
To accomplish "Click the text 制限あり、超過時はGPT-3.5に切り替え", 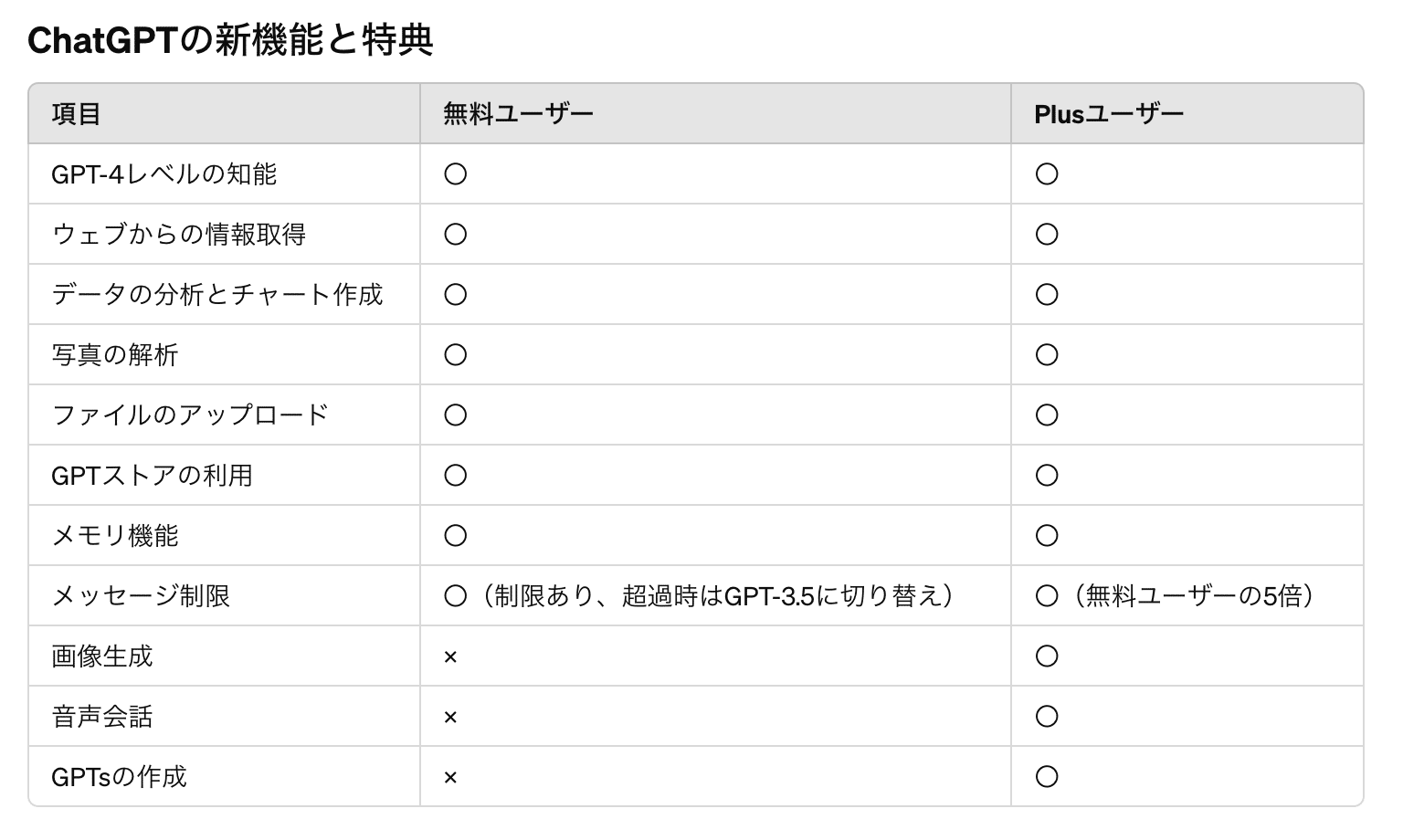I will [716, 596].
